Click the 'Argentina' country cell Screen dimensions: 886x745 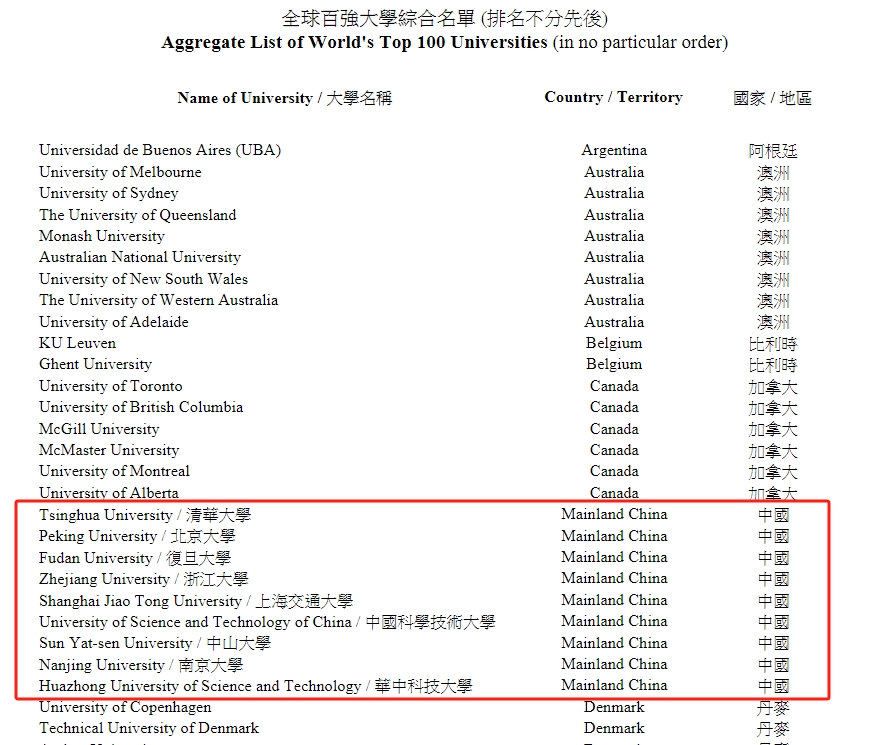[x=614, y=150]
